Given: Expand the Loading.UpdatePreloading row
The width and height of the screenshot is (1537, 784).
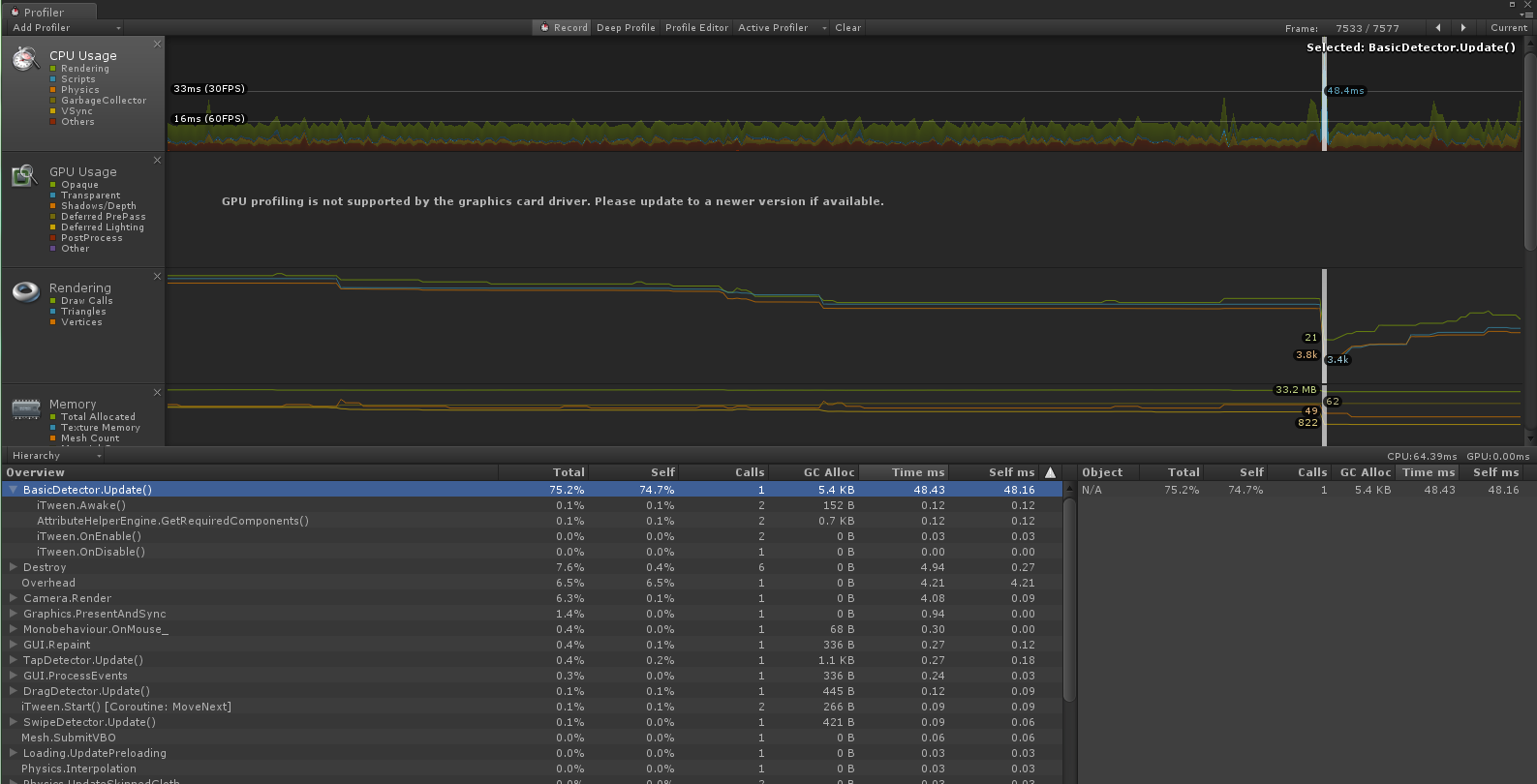Looking at the screenshot, I should [x=14, y=753].
